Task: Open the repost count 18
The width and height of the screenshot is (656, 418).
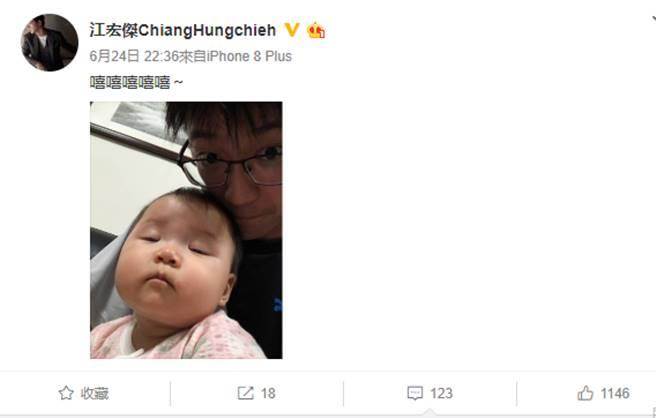Action: 268,393
